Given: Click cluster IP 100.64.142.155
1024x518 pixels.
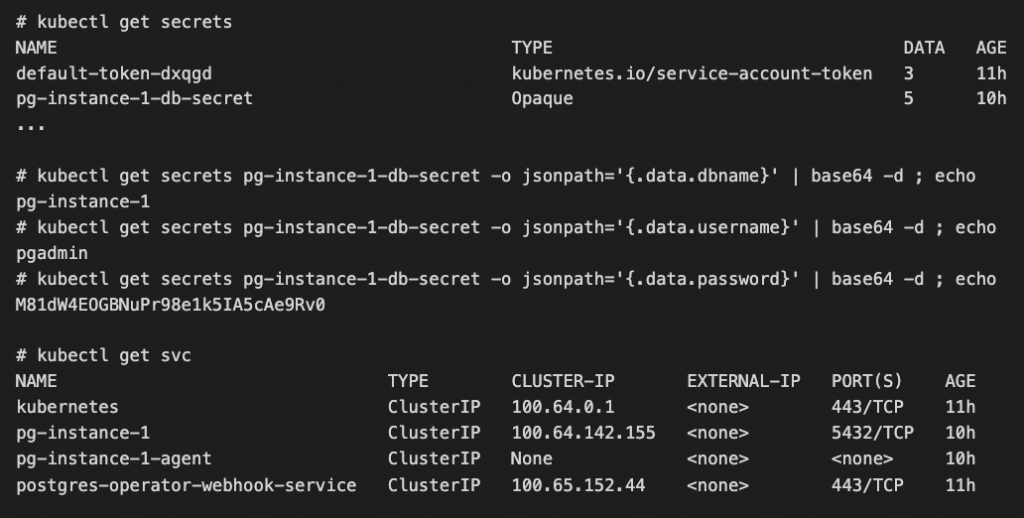Looking at the screenshot, I should pyautogui.click(x=583, y=433).
